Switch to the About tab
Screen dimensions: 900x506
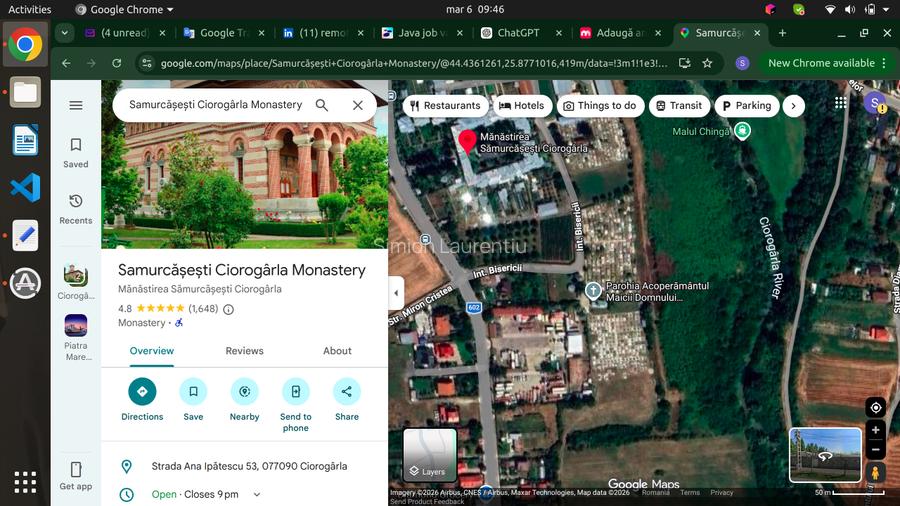click(337, 351)
